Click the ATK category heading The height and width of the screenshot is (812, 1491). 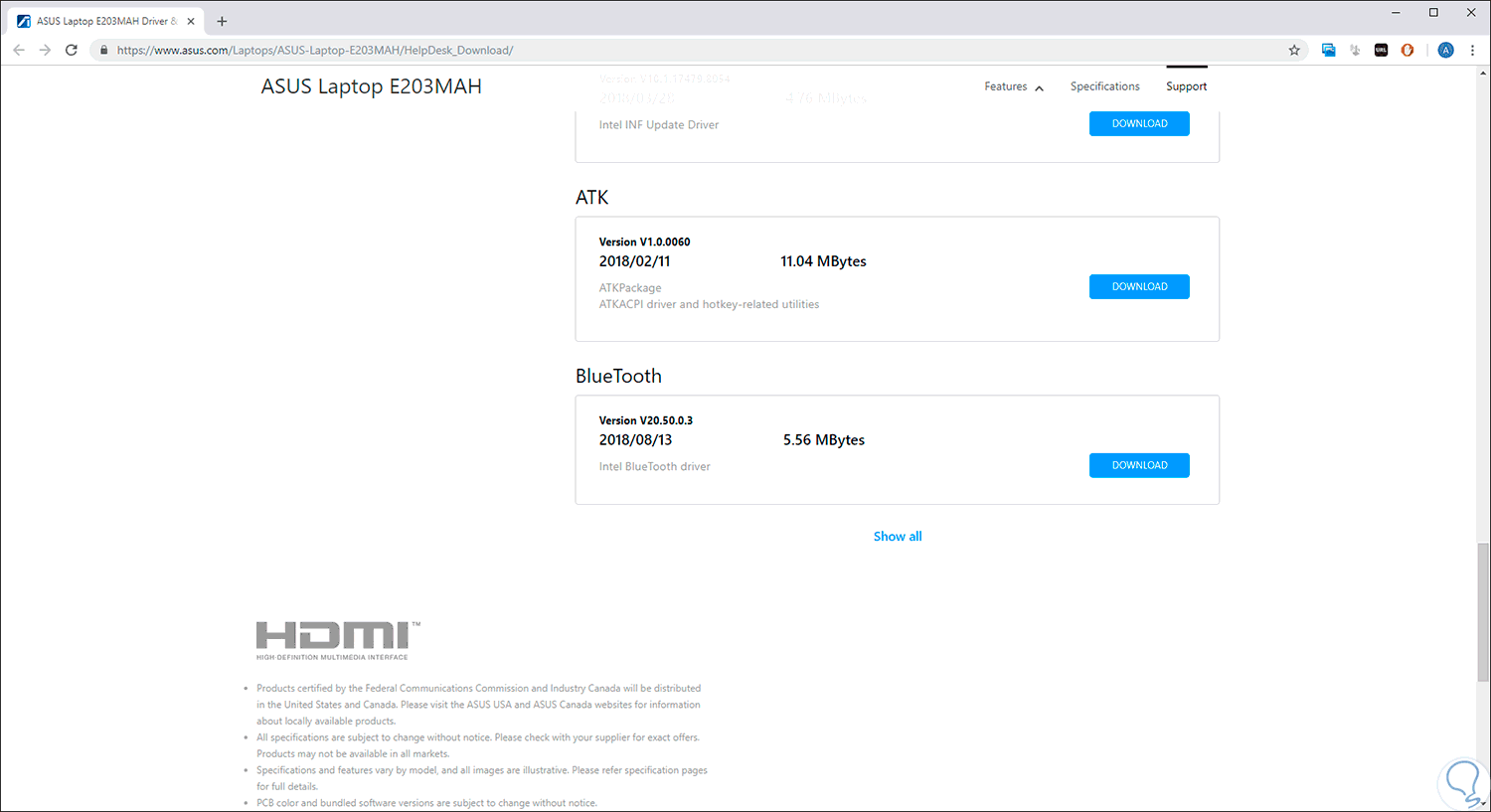[x=591, y=197]
